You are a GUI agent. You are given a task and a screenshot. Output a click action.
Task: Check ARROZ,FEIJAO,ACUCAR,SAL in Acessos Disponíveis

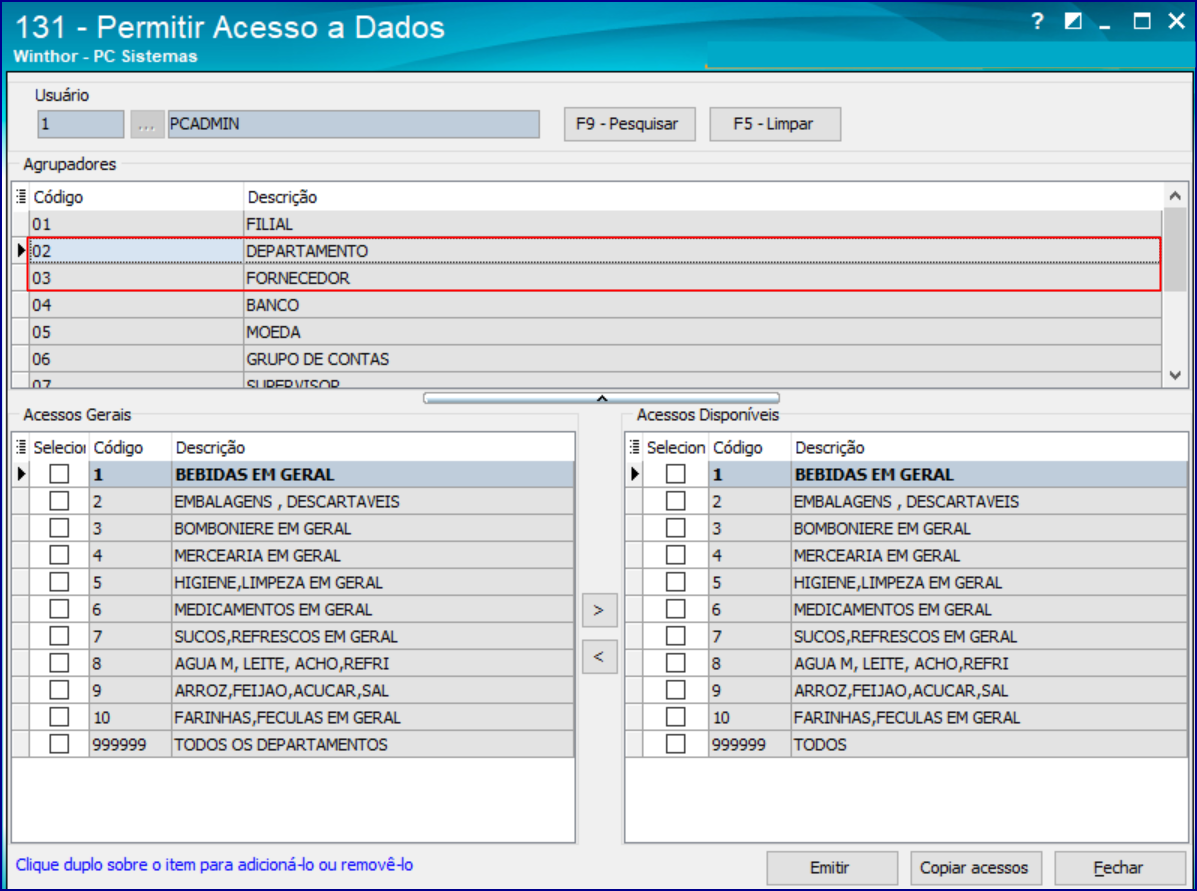pos(676,690)
